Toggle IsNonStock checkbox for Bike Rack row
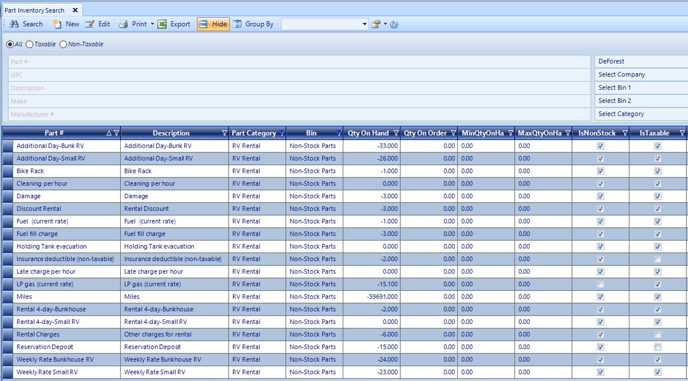688x381 pixels. click(601, 171)
